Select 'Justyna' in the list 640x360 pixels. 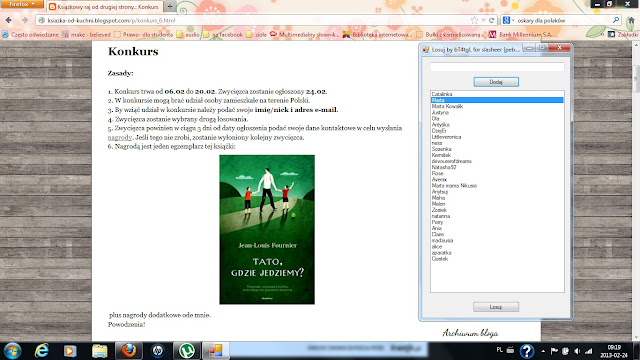tap(440, 112)
